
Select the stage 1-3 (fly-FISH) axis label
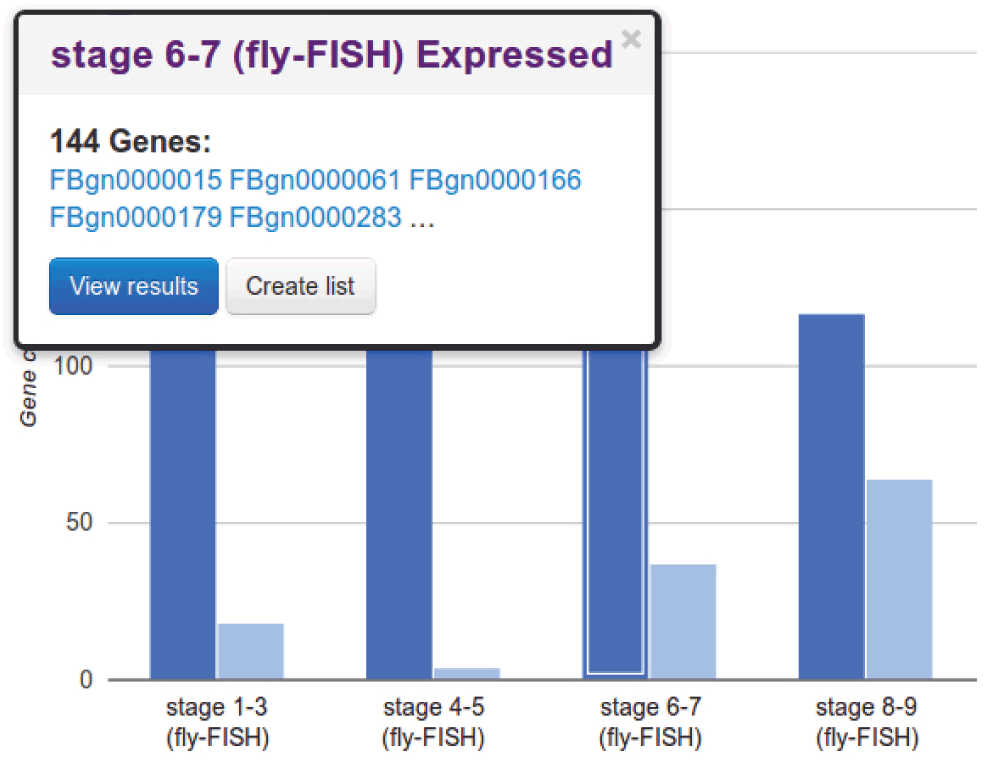[x=217, y=721]
